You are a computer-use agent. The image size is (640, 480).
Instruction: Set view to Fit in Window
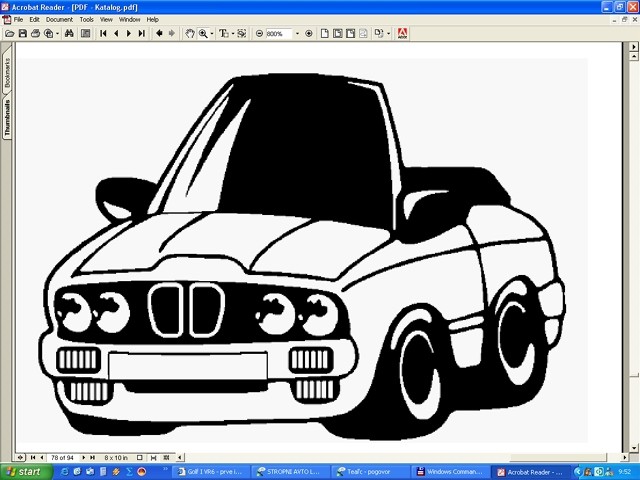[338, 33]
